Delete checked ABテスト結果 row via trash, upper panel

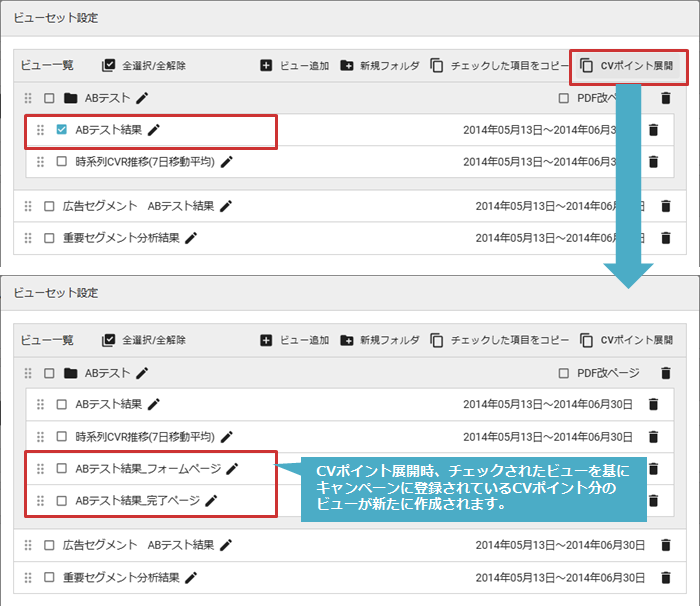click(653, 130)
